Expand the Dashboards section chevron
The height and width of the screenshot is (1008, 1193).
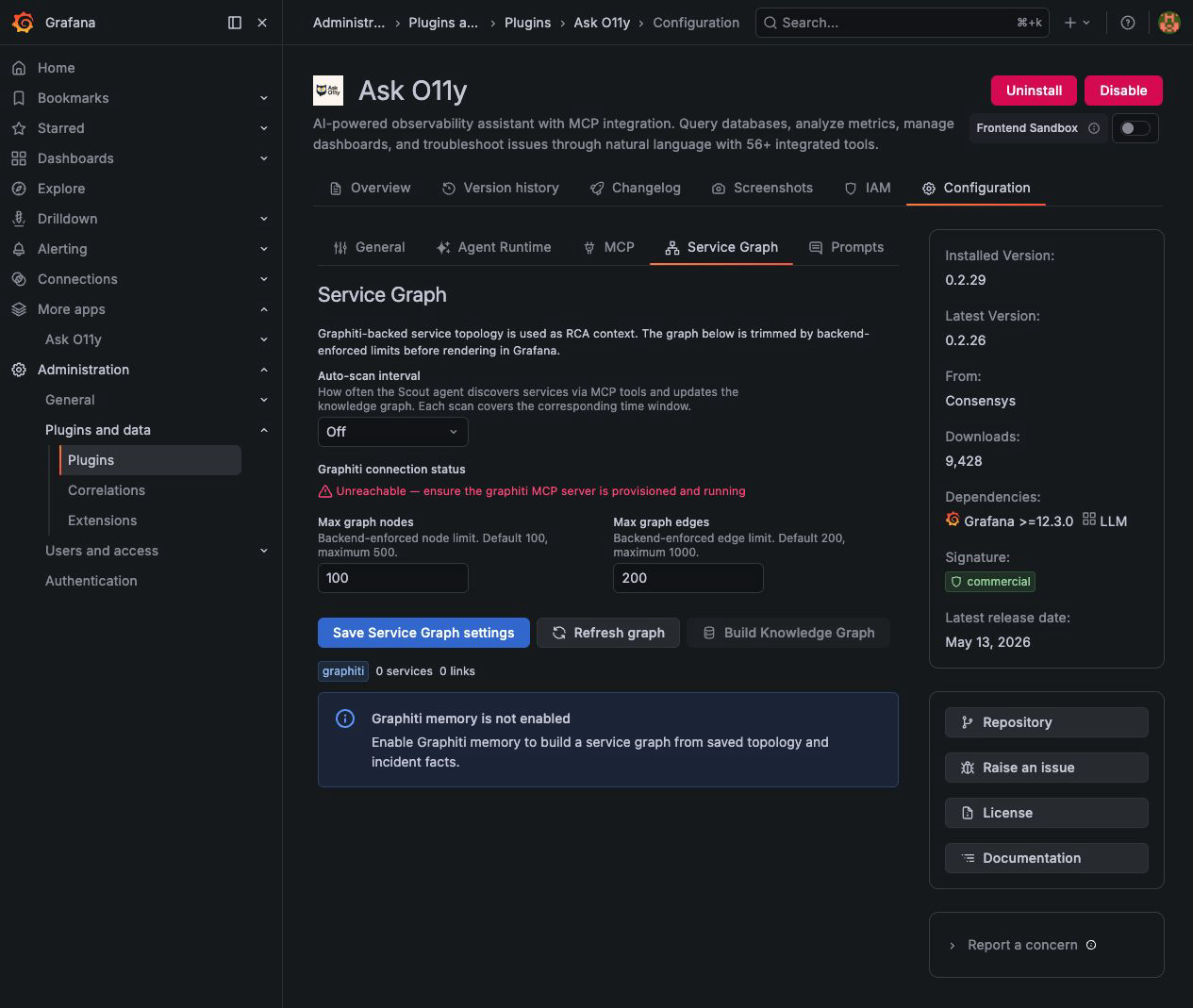(264, 158)
